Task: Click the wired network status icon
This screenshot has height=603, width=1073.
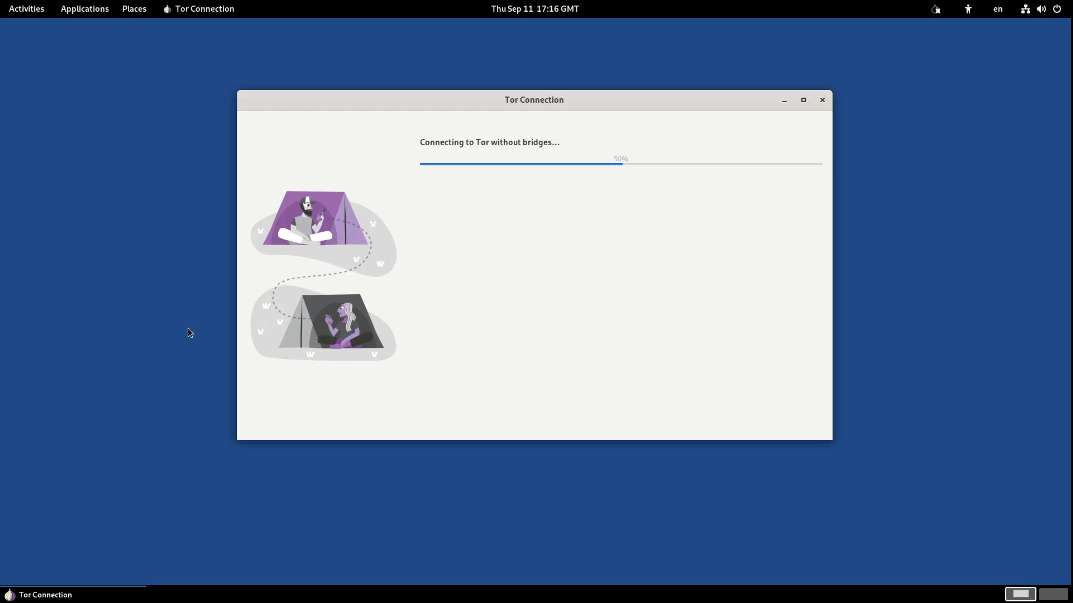Action: 1025,9
